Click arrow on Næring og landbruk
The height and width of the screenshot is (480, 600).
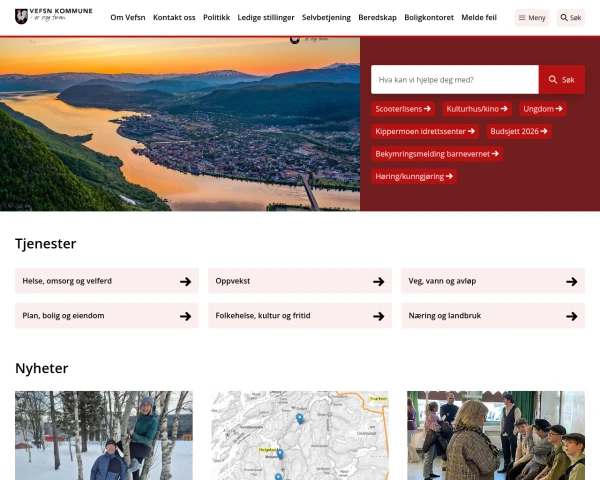coord(571,316)
